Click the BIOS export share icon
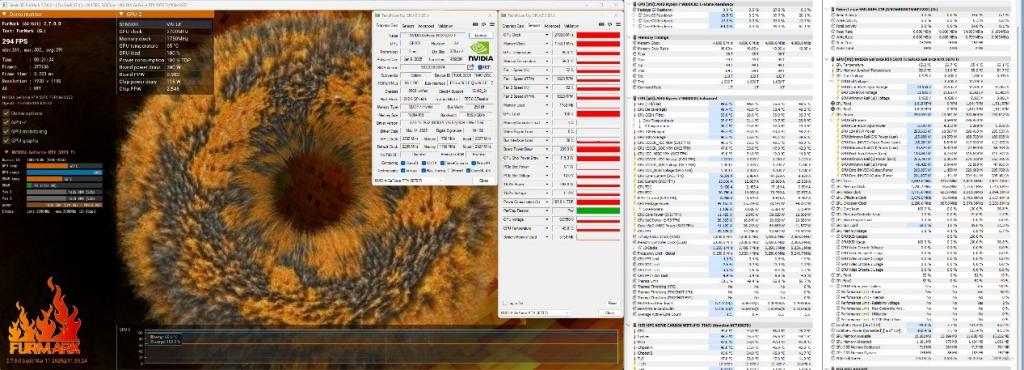Screen dimensions: 1024x370 [x=471, y=67]
